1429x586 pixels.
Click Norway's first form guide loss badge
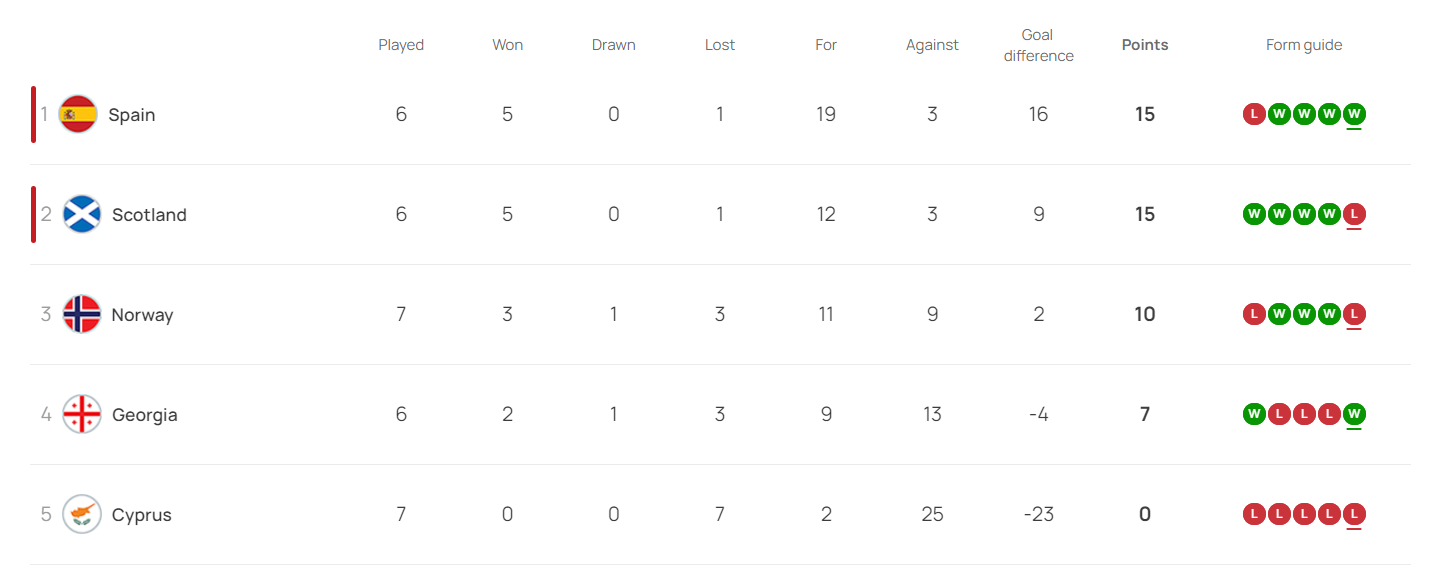1254,314
